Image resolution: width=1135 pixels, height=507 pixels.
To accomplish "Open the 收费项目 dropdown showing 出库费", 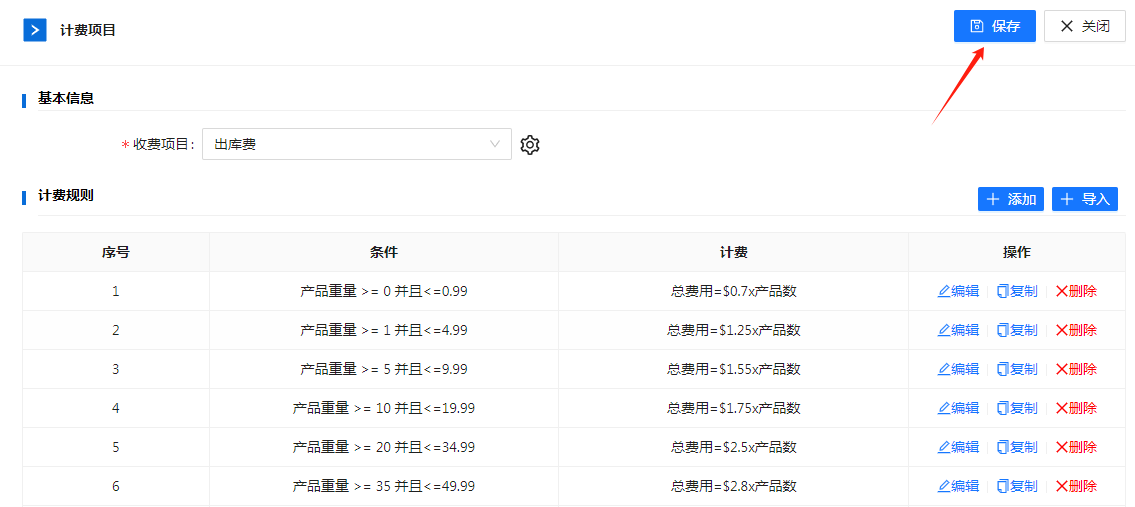I will click(x=356, y=144).
